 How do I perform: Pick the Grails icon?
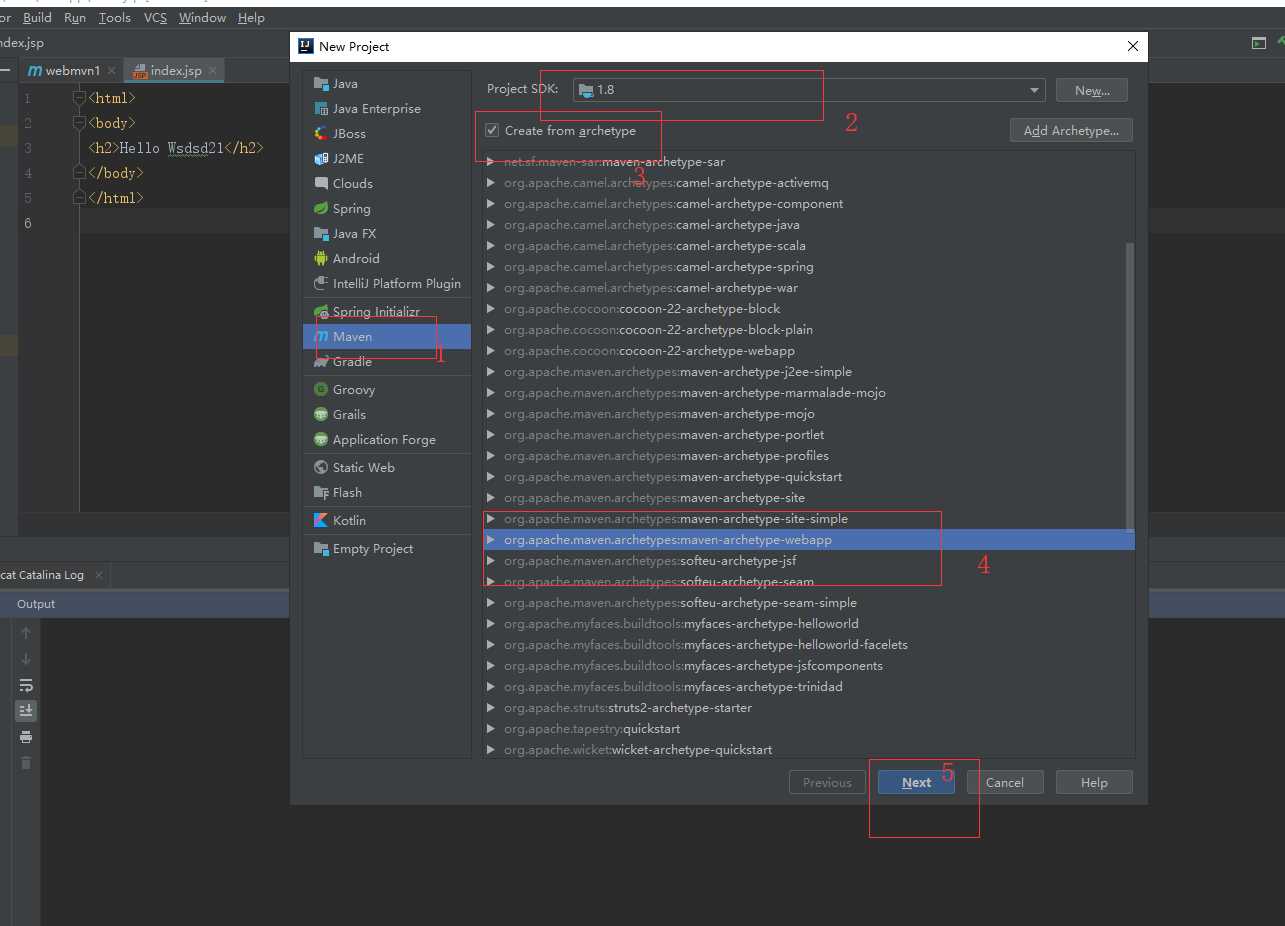point(320,415)
